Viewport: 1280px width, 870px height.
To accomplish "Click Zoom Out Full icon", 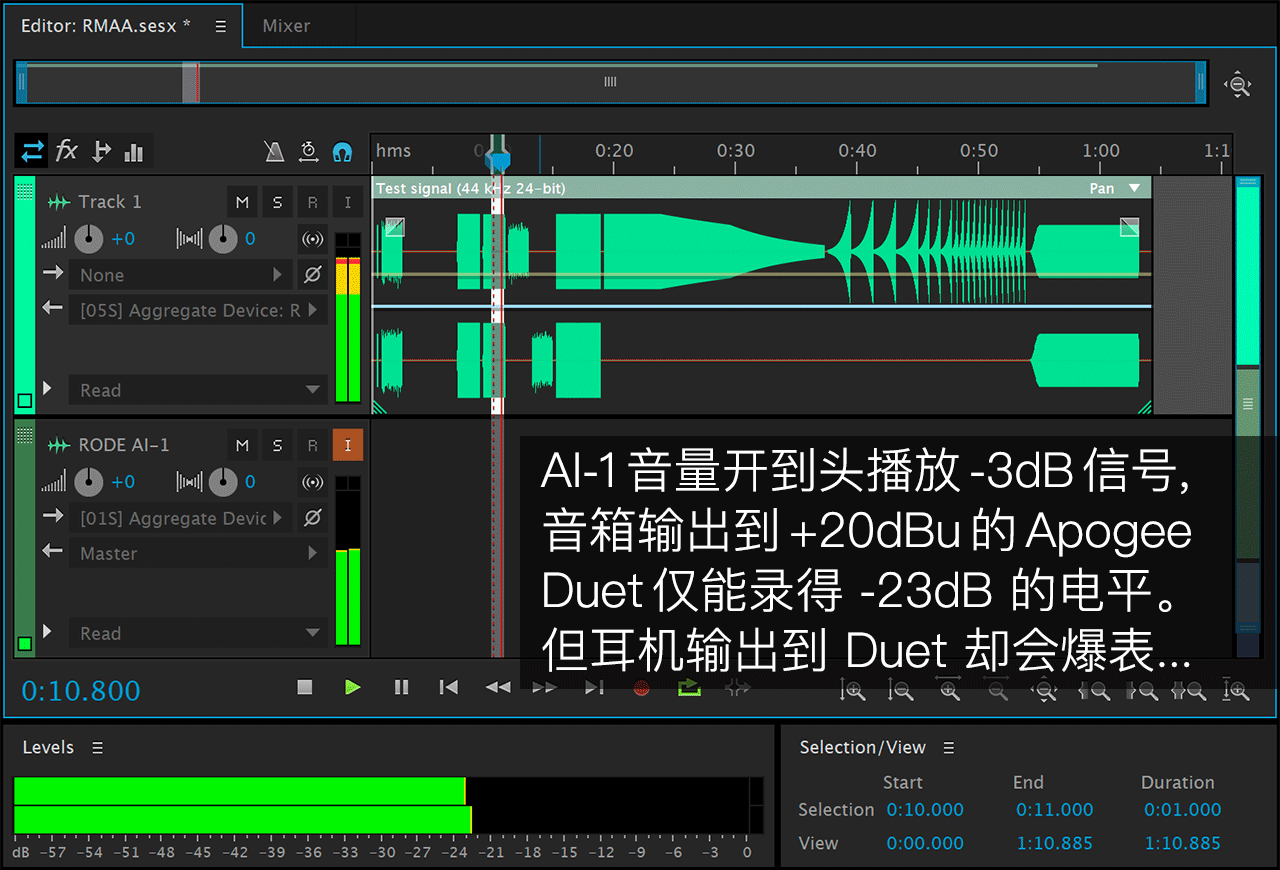I will 1045,689.
